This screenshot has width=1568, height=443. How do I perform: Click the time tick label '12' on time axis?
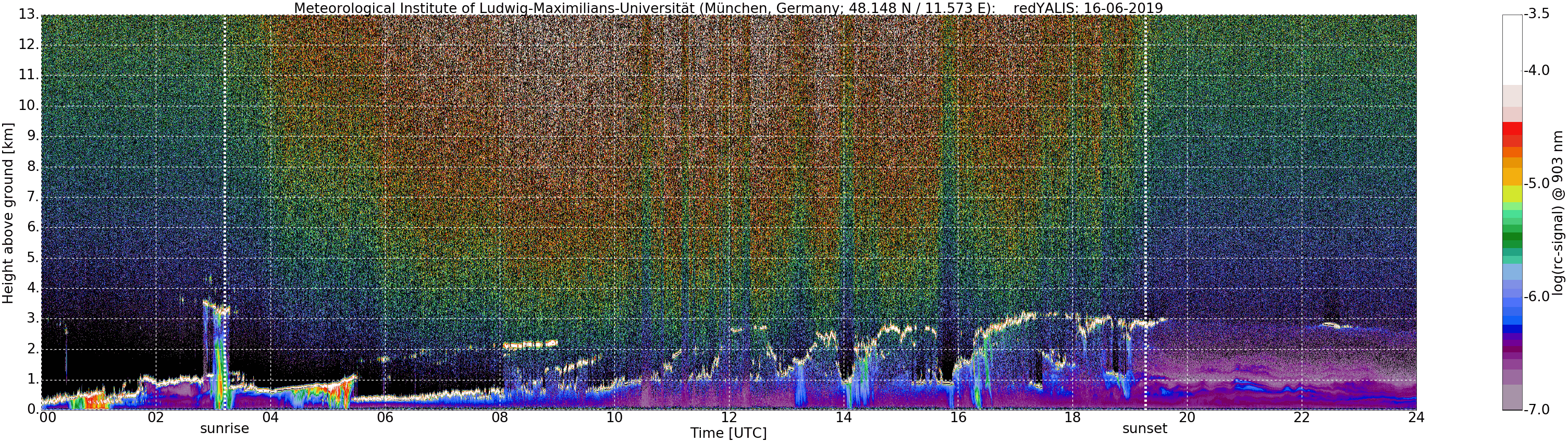click(729, 417)
